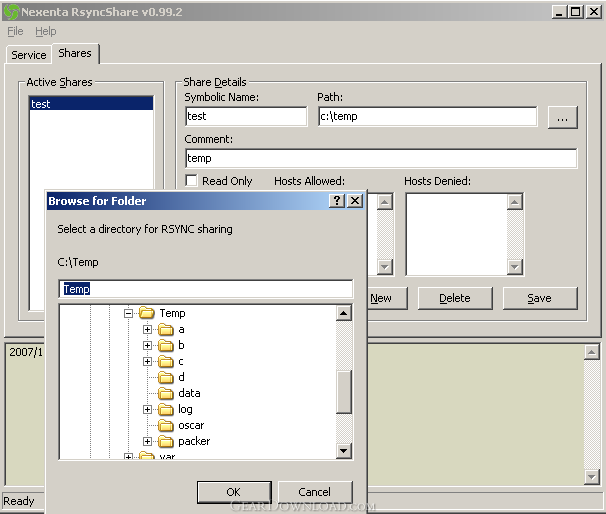Cancel the Browse for Folder dialog
606x514 pixels.
[315, 492]
